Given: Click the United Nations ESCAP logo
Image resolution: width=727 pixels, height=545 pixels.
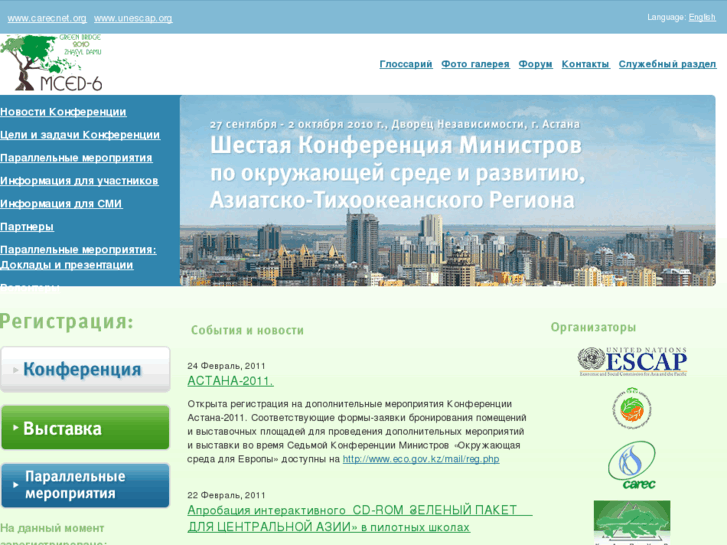Looking at the screenshot, I should [x=632, y=361].
